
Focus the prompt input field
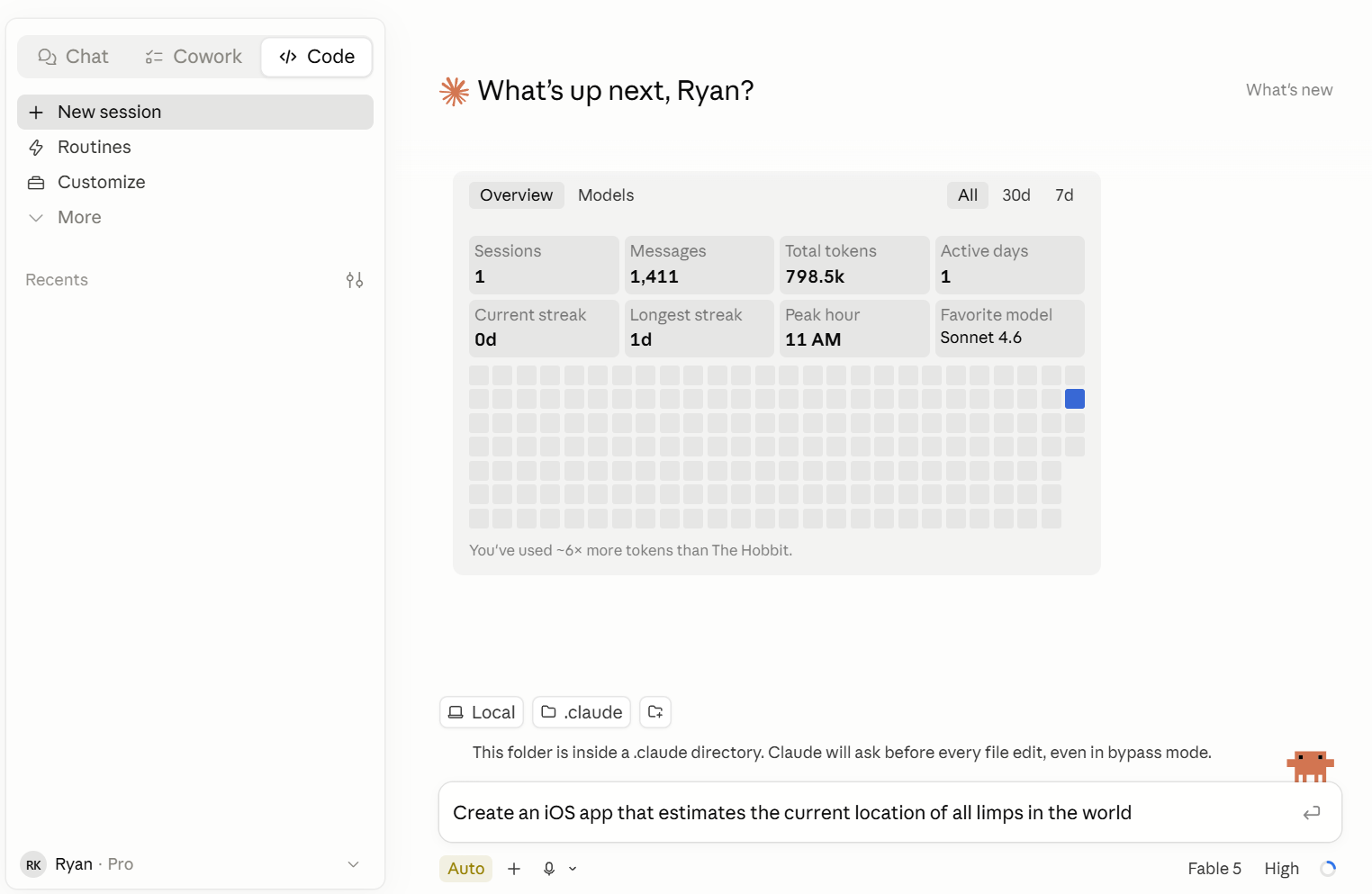click(x=871, y=813)
